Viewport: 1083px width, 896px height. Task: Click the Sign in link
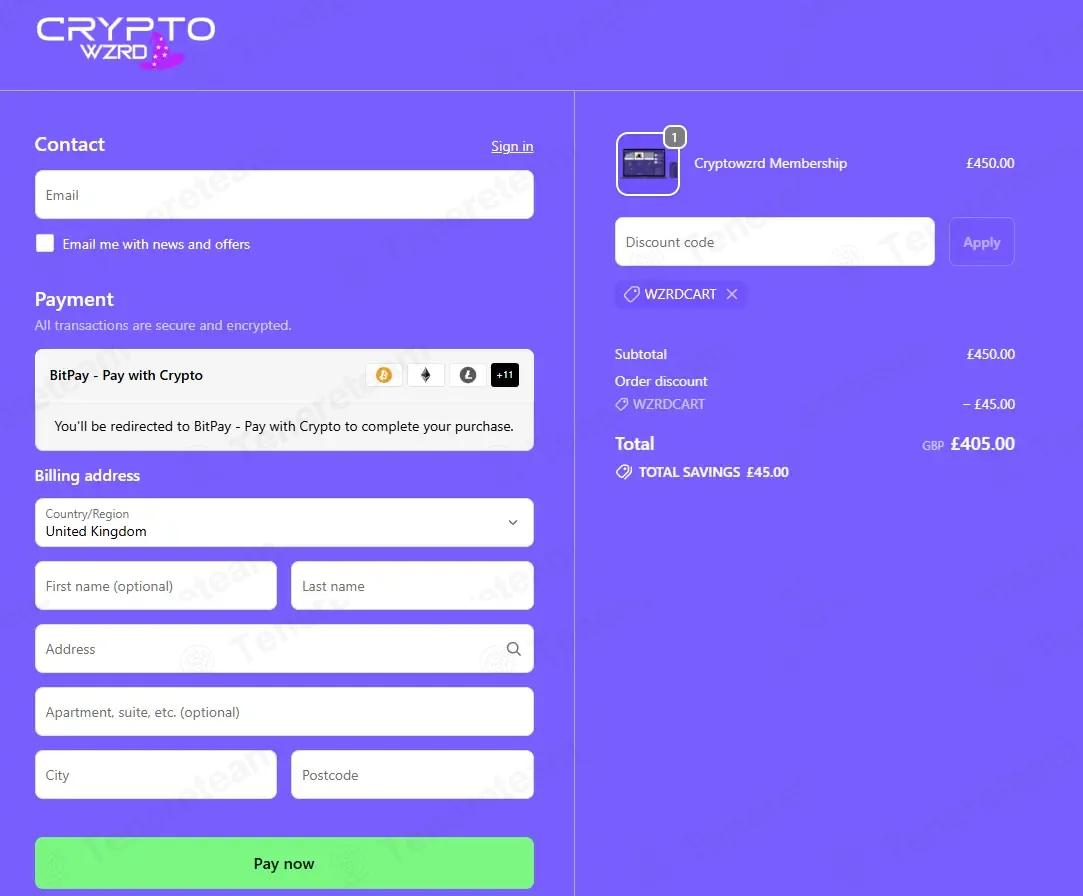[512, 146]
